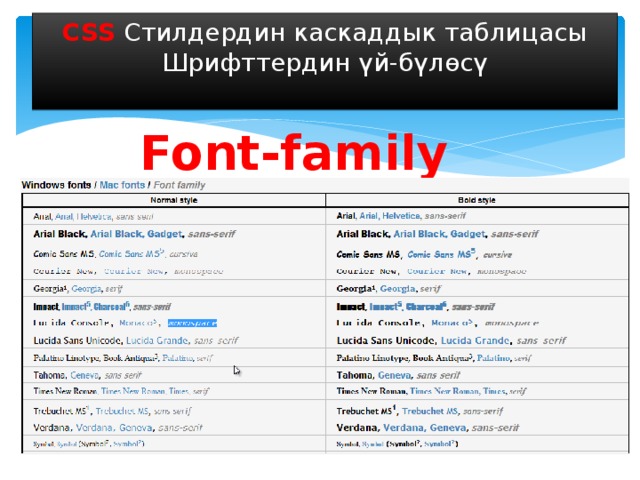Image resolution: width=640 pixels, height=480 pixels.
Task: Select Book Antiqua in Bold style column
Action: click(x=441, y=358)
